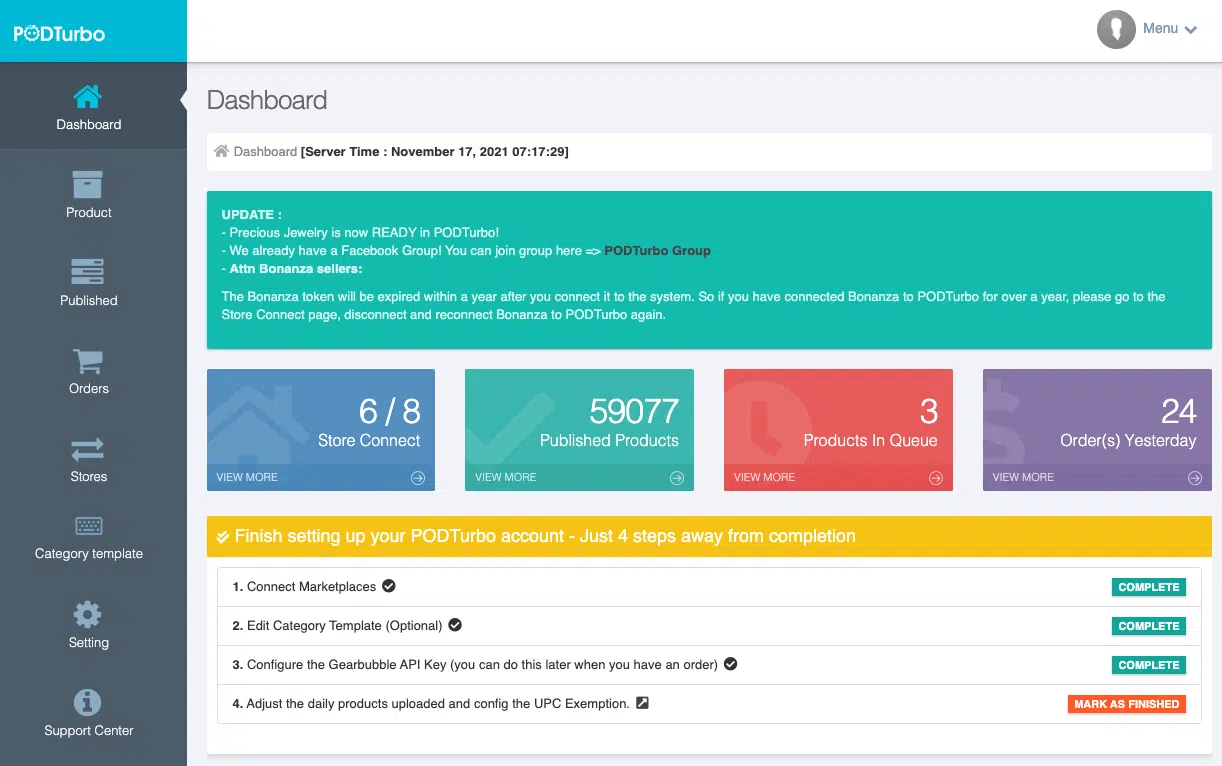Click the Dashboard page heading

click(x=267, y=100)
